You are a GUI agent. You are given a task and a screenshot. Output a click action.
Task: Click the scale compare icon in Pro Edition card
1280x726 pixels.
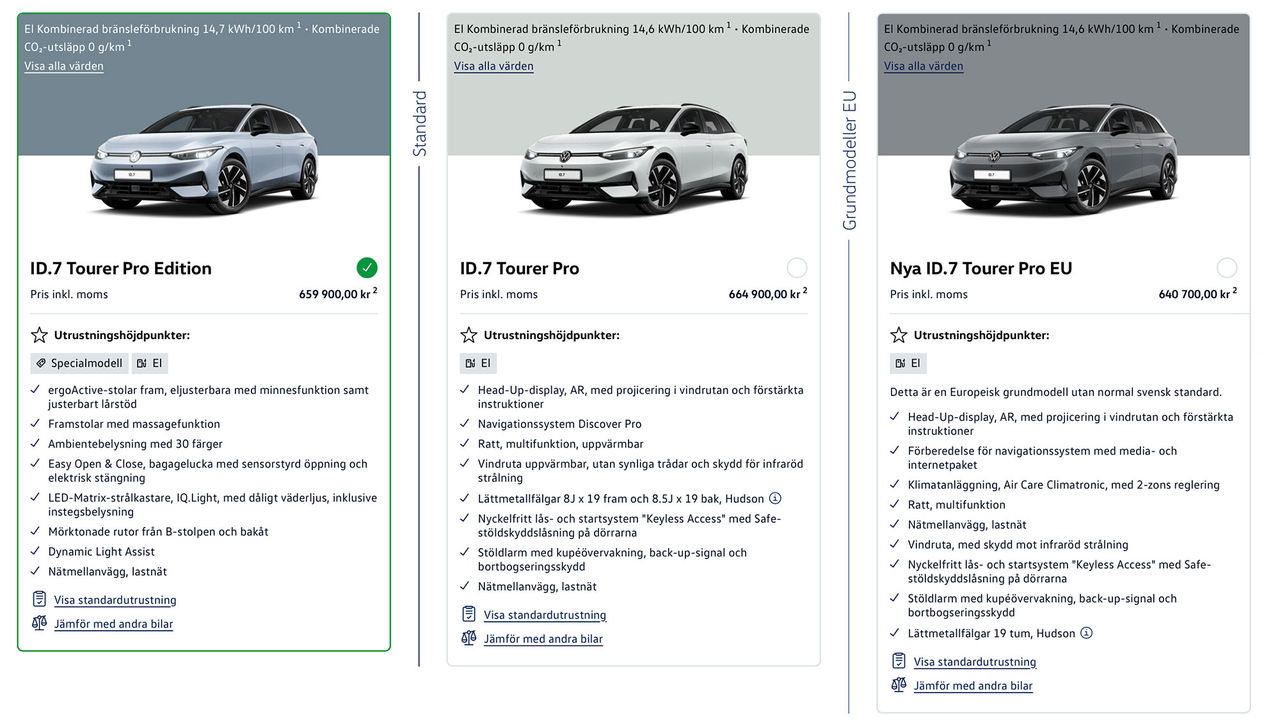(x=39, y=623)
